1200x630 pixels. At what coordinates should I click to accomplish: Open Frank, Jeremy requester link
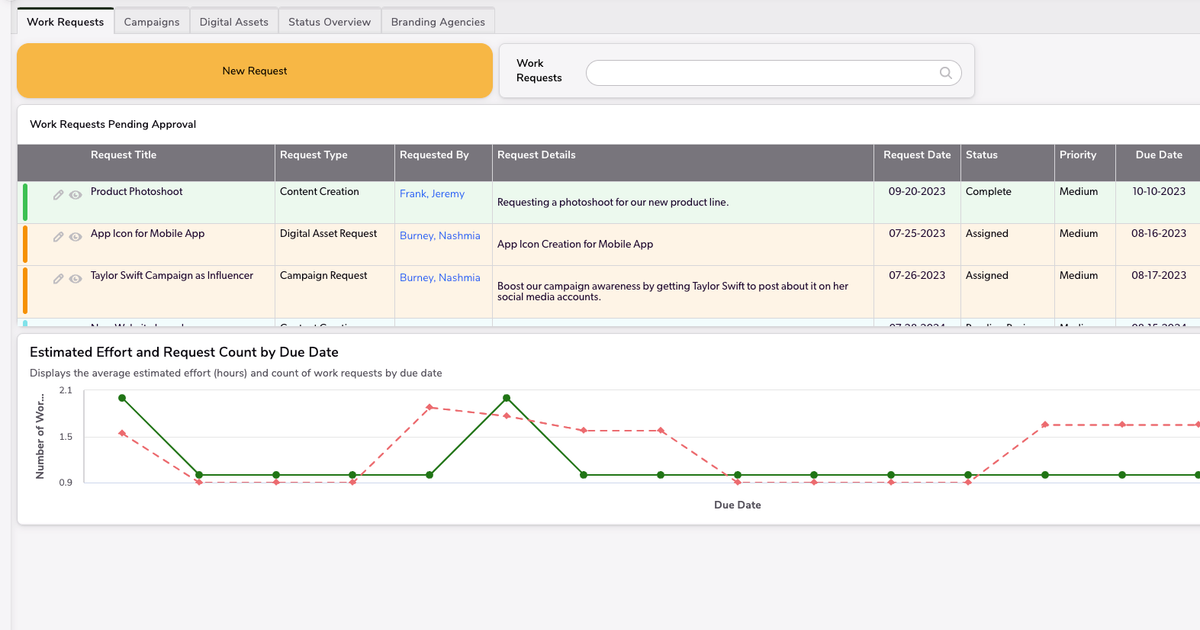click(x=432, y=194)
